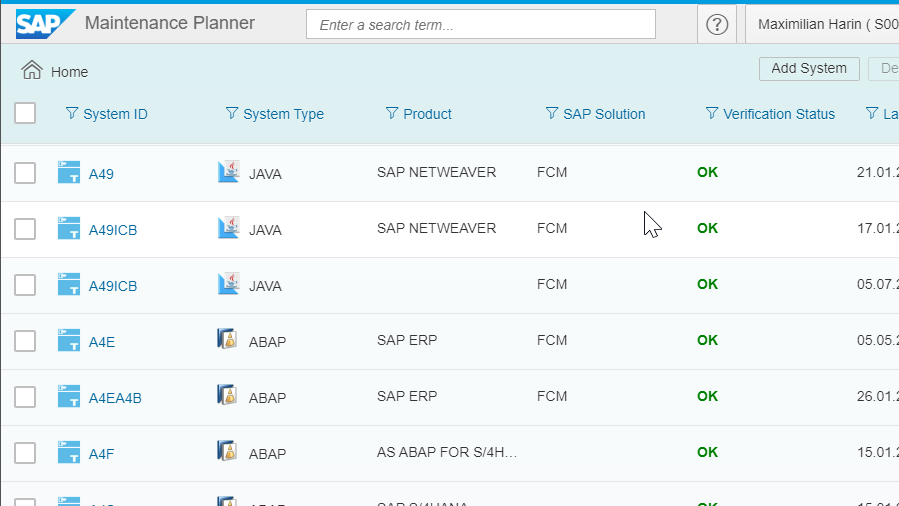Sort or filter by Product column header
This screenshot has width=899, height=506.
[427, 114]
